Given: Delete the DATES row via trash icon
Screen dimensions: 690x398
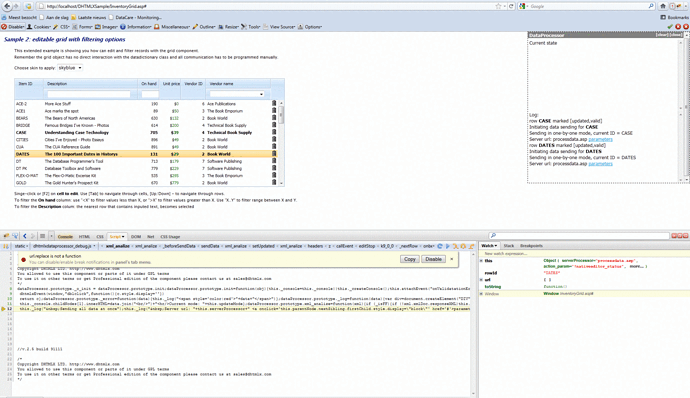Looking at the screenshot, I should tap(274, 154).
